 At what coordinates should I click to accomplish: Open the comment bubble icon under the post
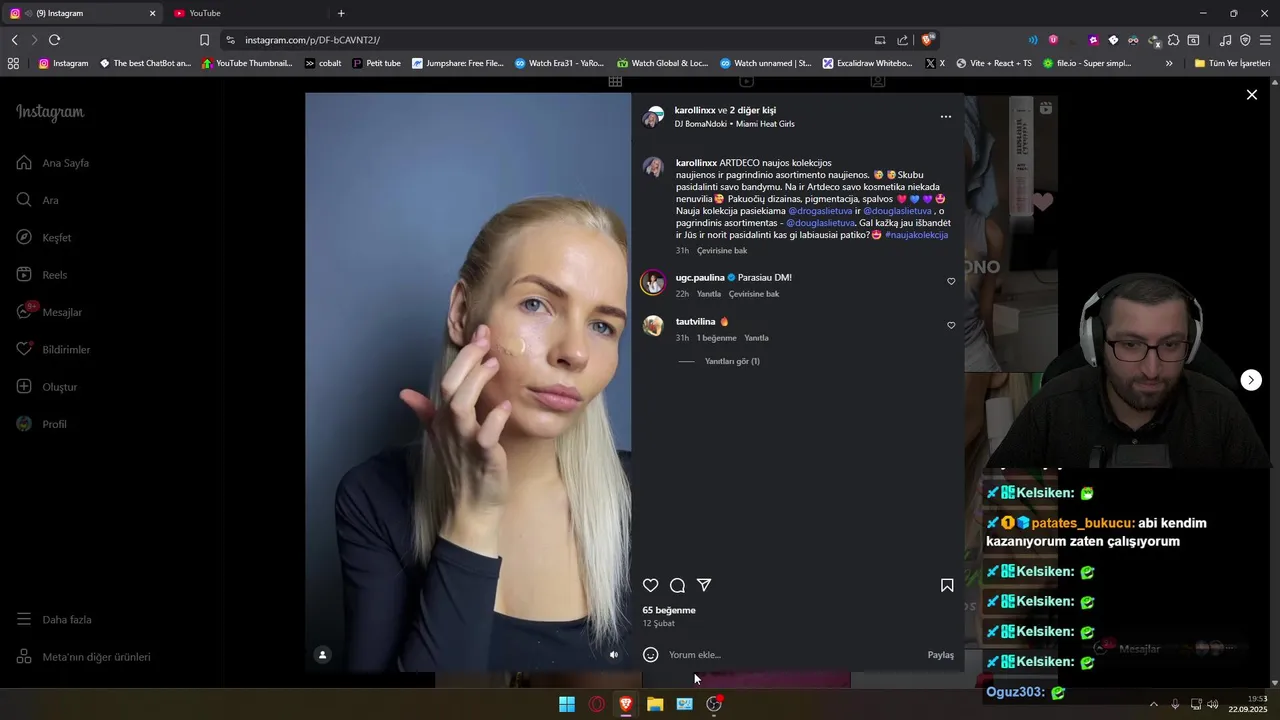677,586
